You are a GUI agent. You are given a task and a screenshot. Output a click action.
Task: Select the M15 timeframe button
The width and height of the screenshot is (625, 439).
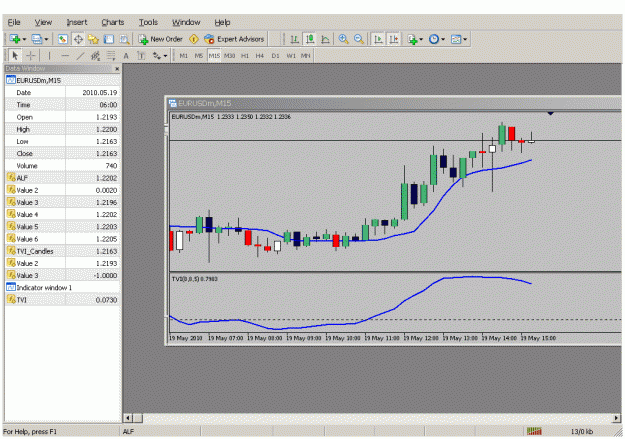[x=214, y=56]
